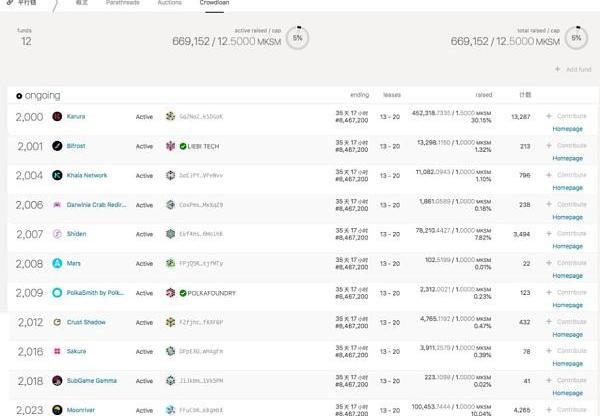Switch to the Auctions tab
The image size is (600, 416).
click(170, 3)
